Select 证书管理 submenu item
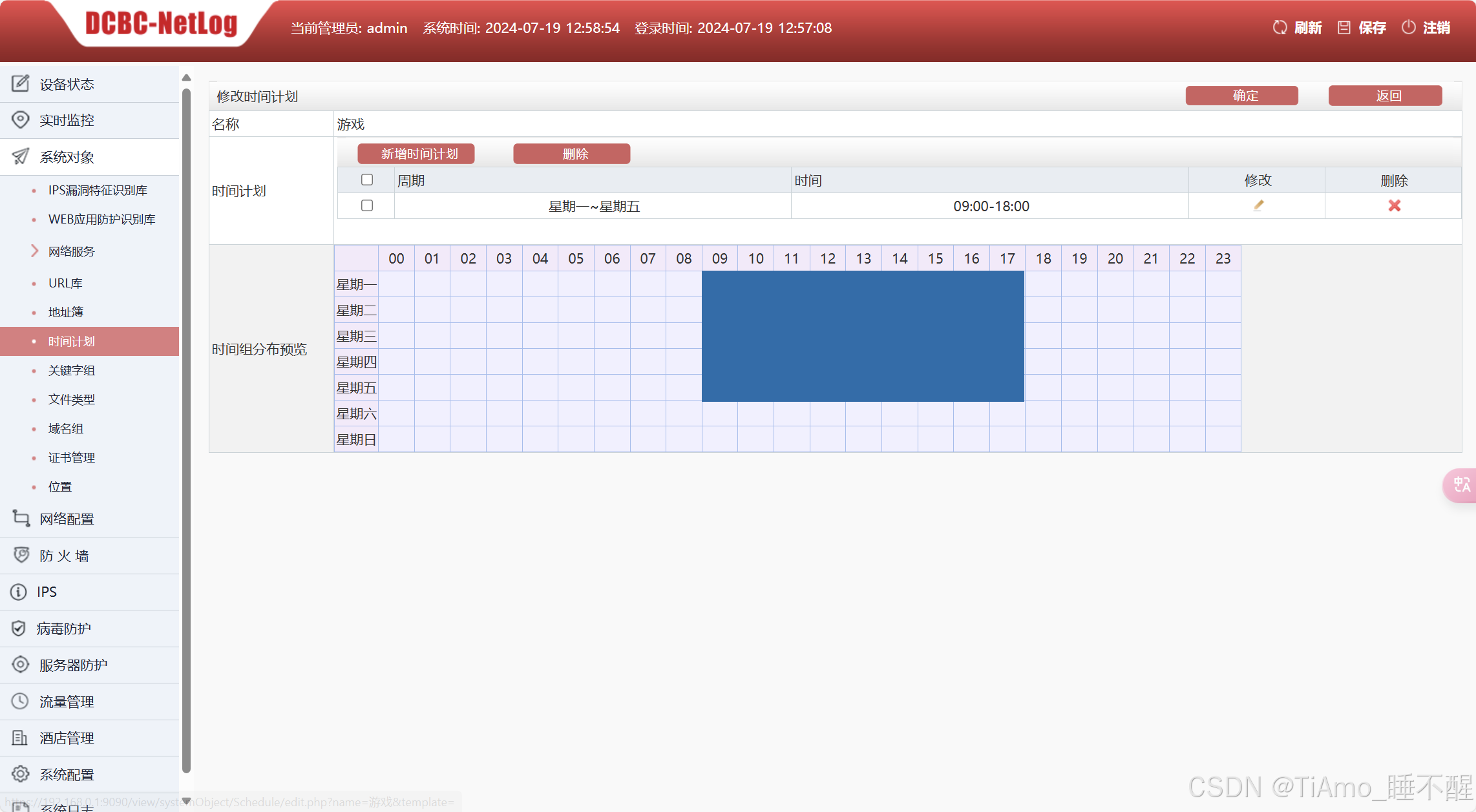The width and height of the screenshot is (1476, 812). (72, 457)
